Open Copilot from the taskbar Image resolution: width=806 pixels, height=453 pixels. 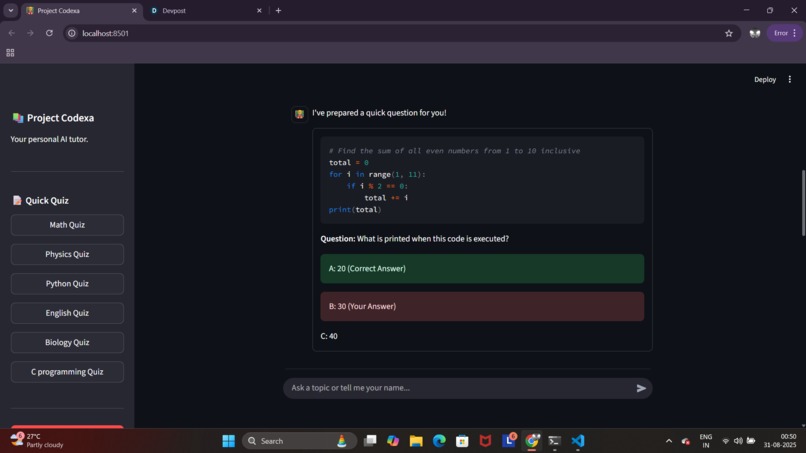[393, 441]
